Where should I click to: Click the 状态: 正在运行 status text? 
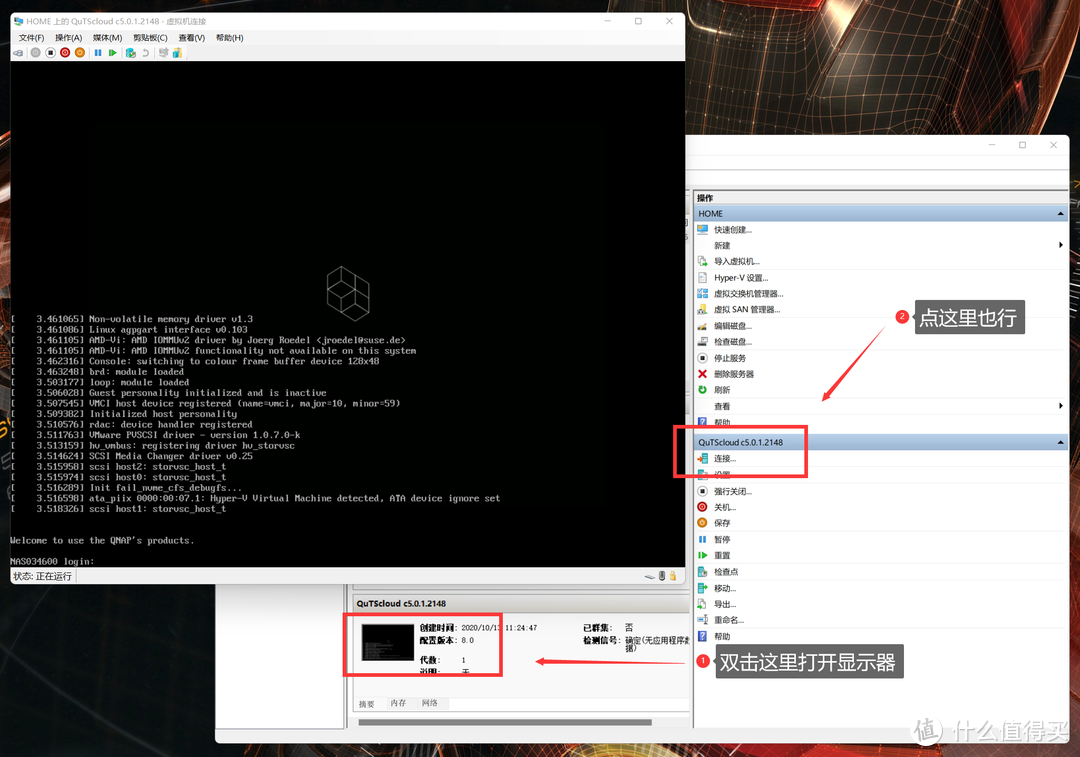point(42,577)
